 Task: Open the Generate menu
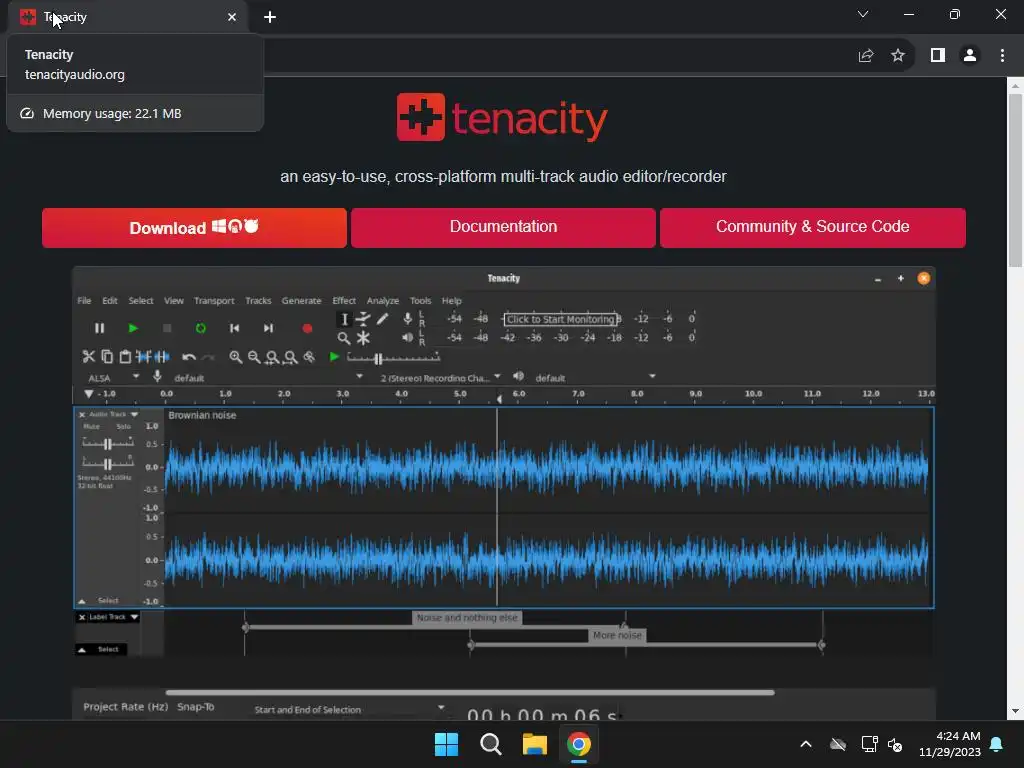click(x=301, y=300)
